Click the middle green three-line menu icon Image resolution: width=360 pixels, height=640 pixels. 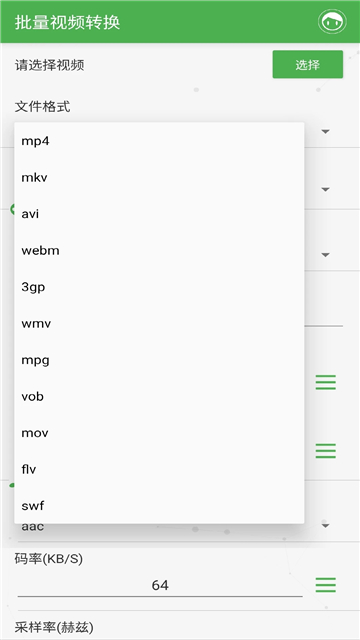pos(326,451)
